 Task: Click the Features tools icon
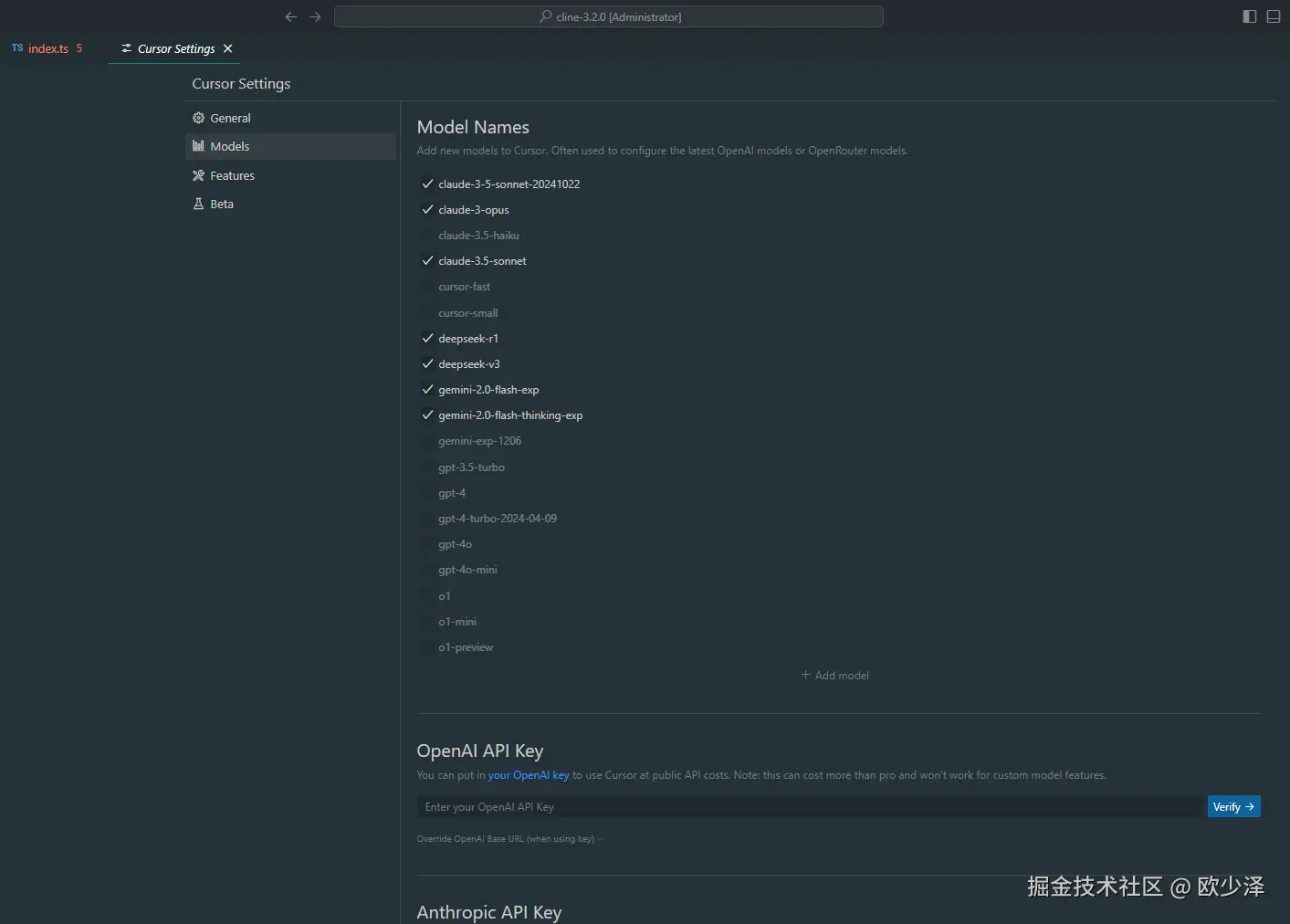198,175
